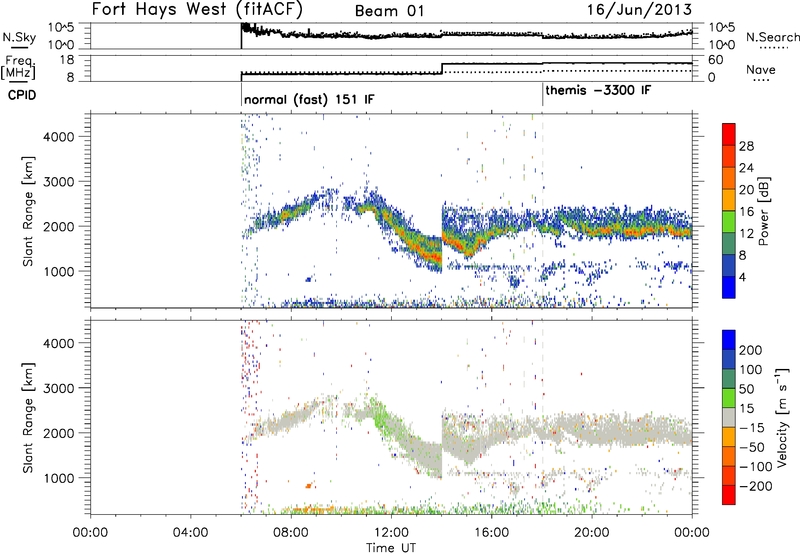Screen dimensions: 800x554
Task: Click the "12:00" time tick label
Action: coord(391,533)
